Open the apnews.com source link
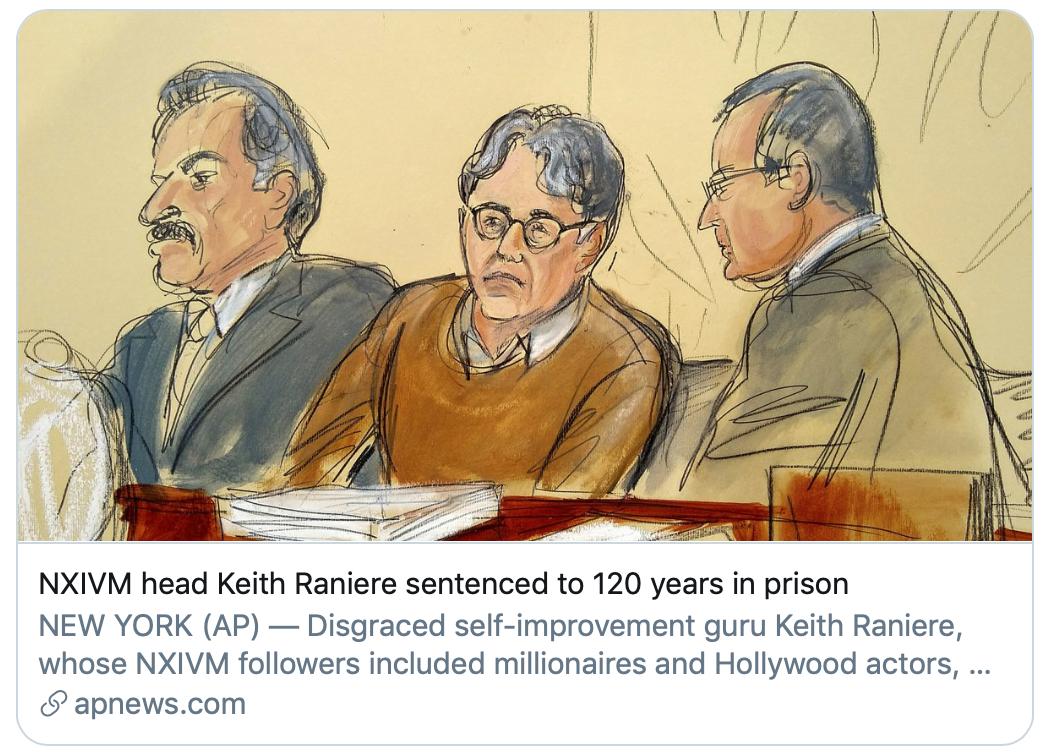Screen dimensions: 1050x756 pyautogui.click(x=159, y=704)
